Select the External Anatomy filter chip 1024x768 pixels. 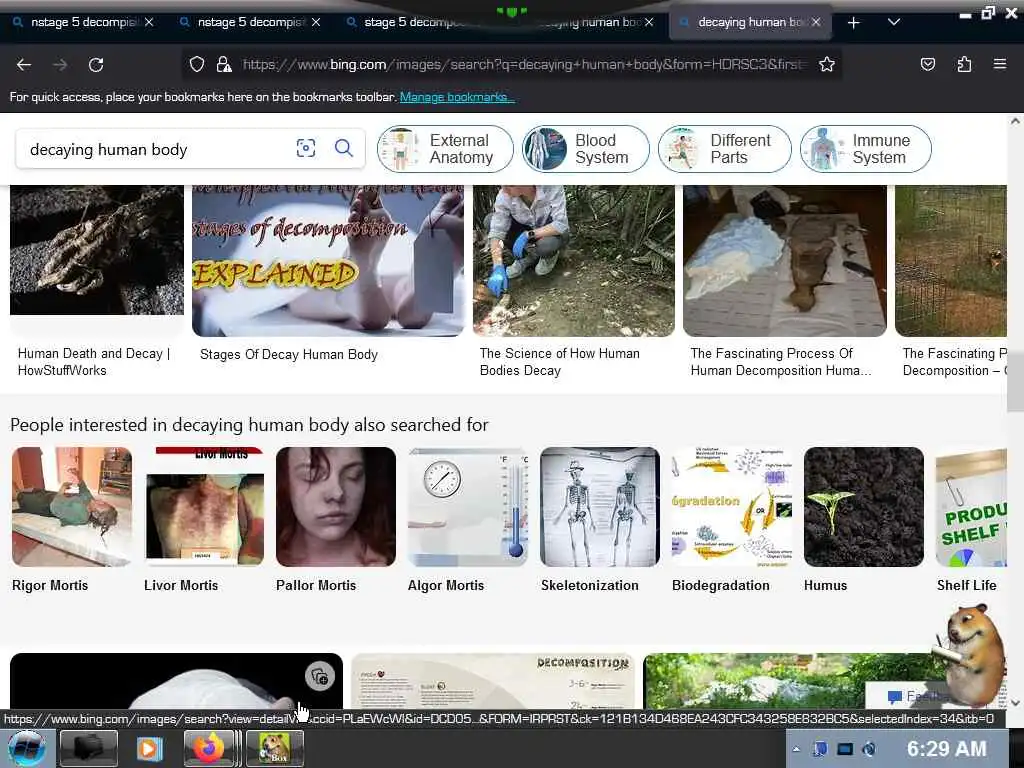445,149
